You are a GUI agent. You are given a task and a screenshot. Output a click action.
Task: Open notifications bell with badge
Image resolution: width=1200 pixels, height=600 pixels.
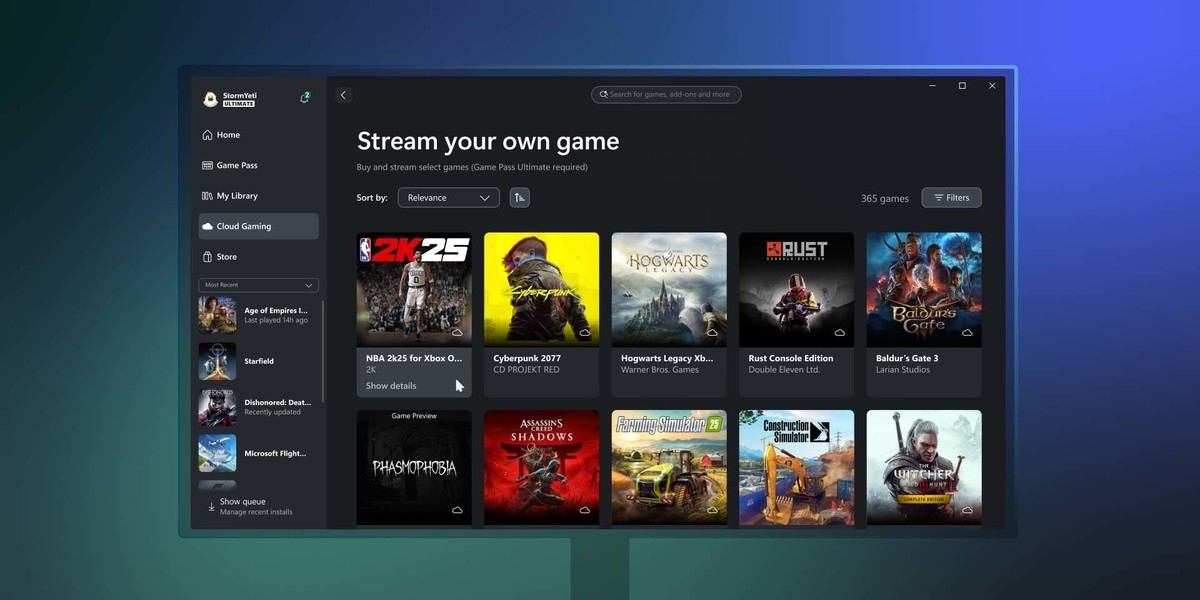[x=304, y=98]
